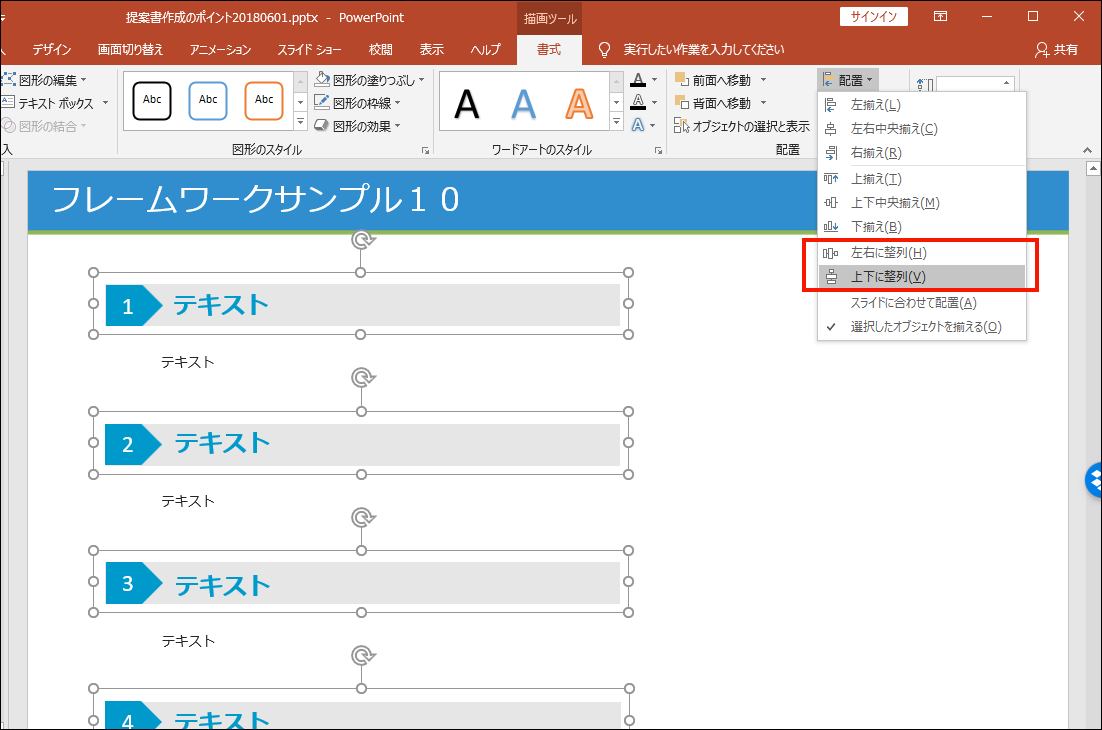Viewport: 1102px width, 730px height.
Task: Switch to the アニメーション ribbon tab
Action: click(219, 48)
